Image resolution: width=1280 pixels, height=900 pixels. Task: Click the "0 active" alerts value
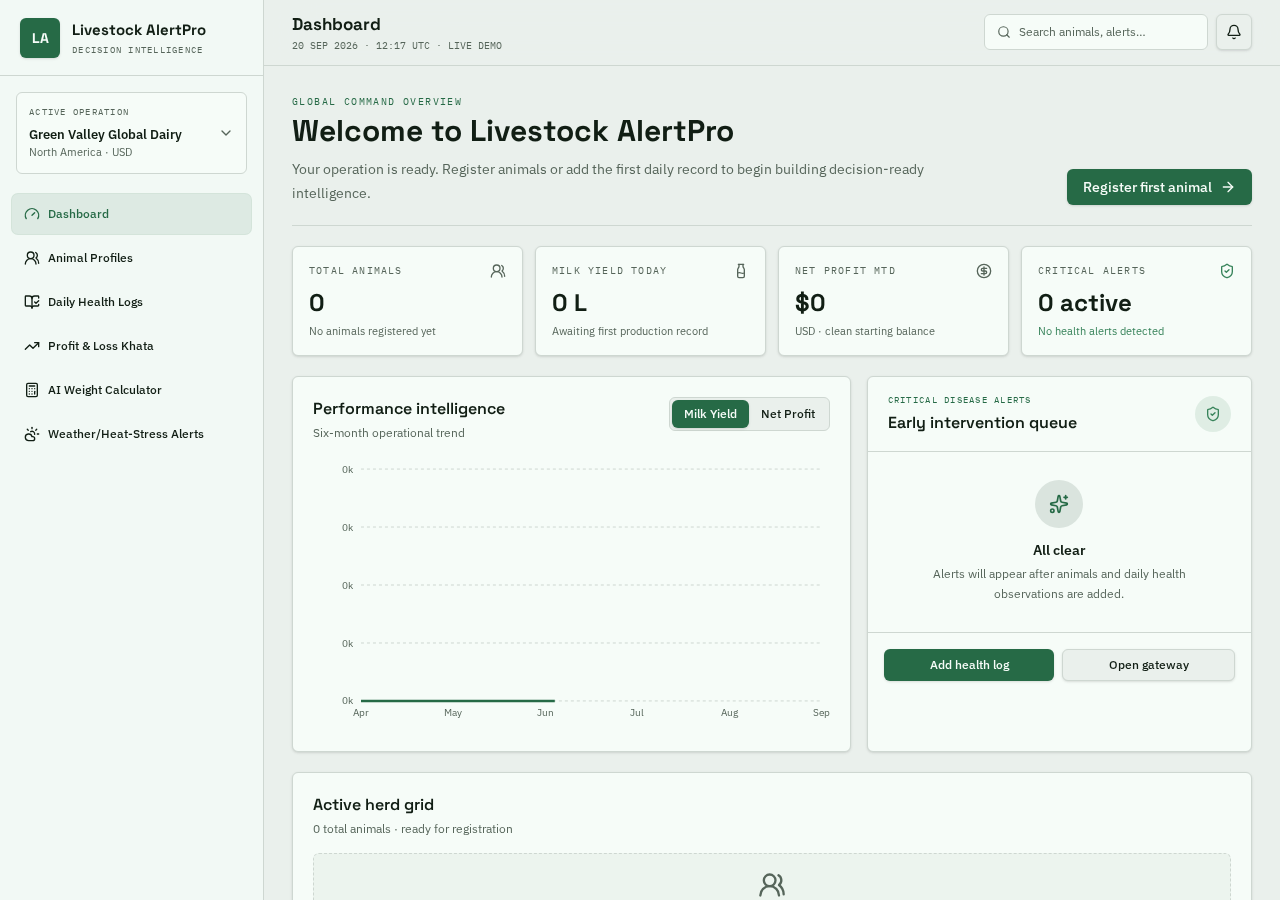click(1085, 303)
